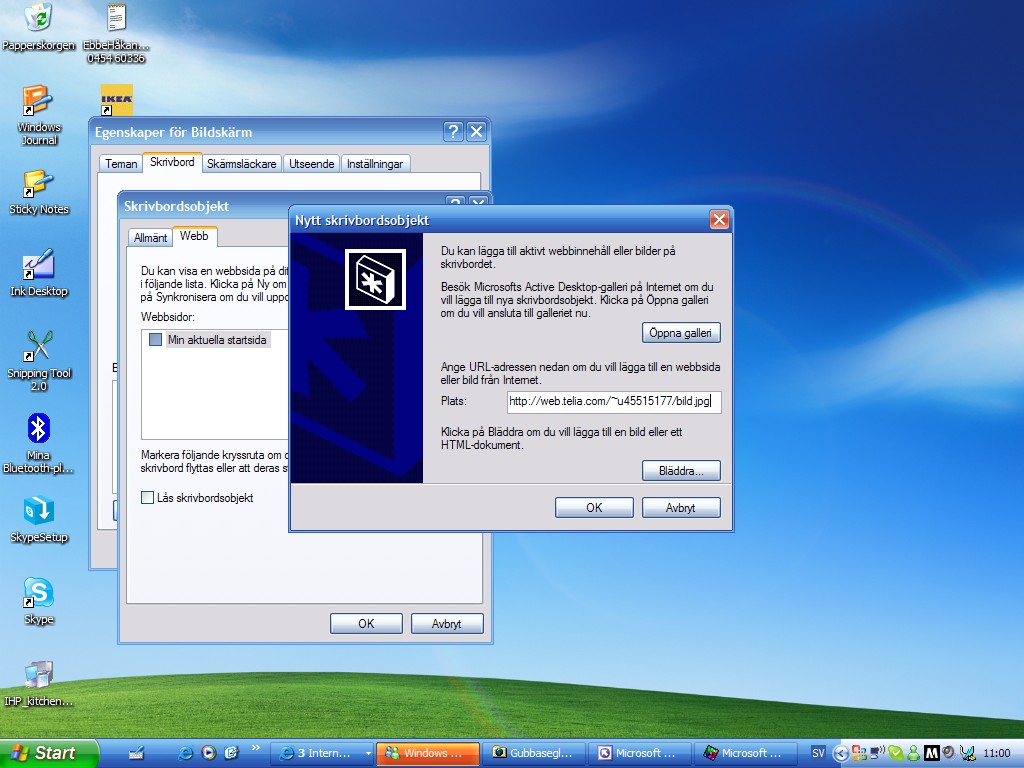Click the Messenger green buddy tray icon
The width and height of the screenshot is (1024, 768).
point(914,754)
